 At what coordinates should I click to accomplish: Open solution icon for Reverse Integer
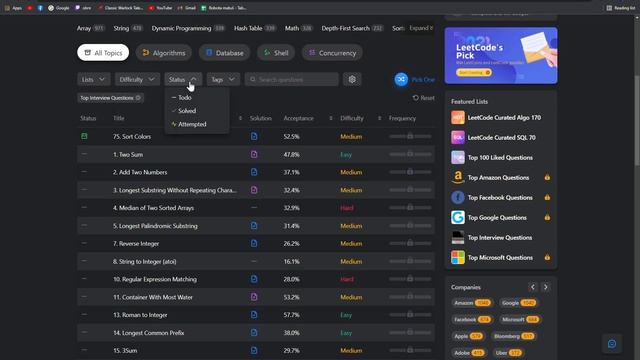click(254, 243)
